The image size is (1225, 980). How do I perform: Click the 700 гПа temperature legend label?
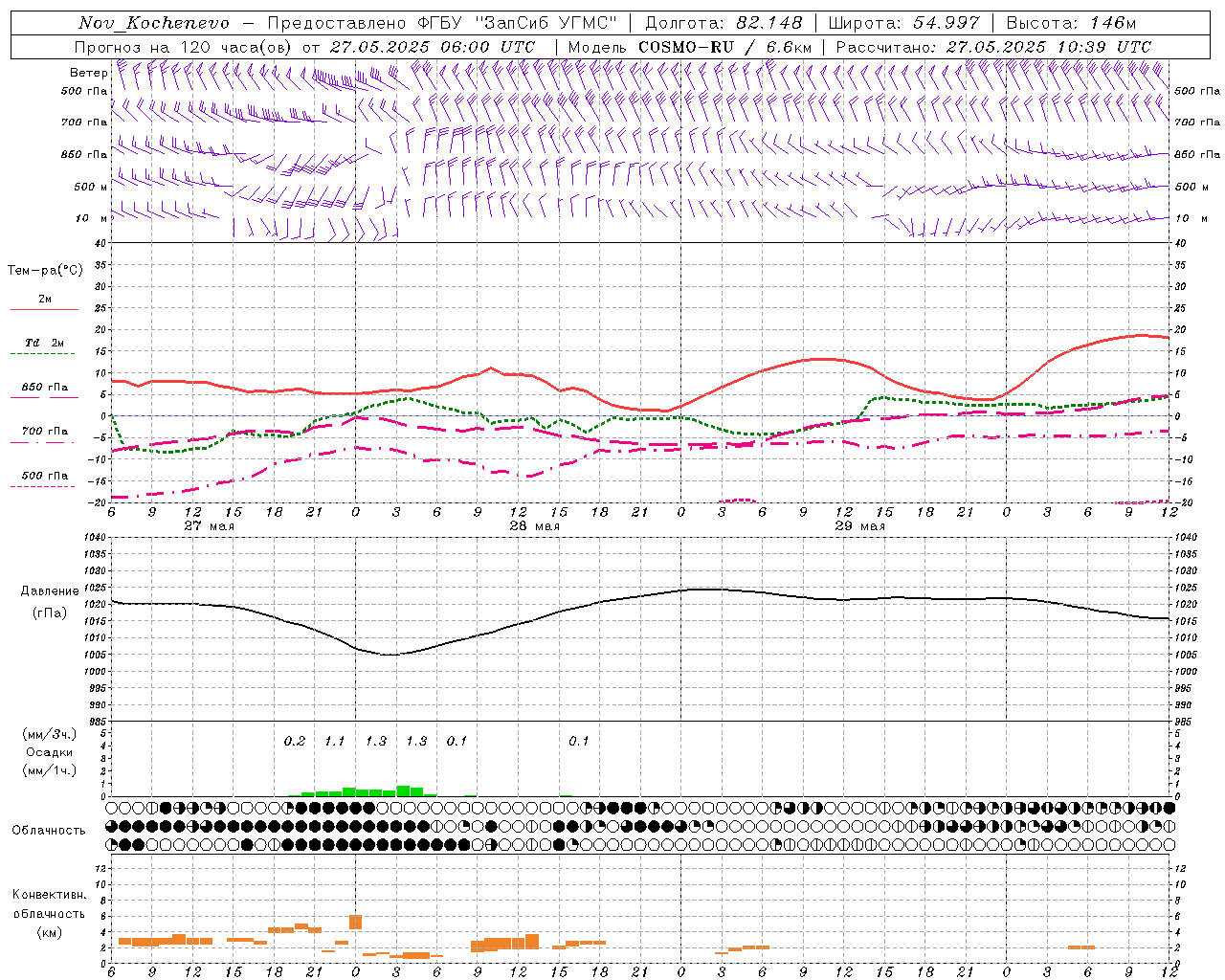45,432
